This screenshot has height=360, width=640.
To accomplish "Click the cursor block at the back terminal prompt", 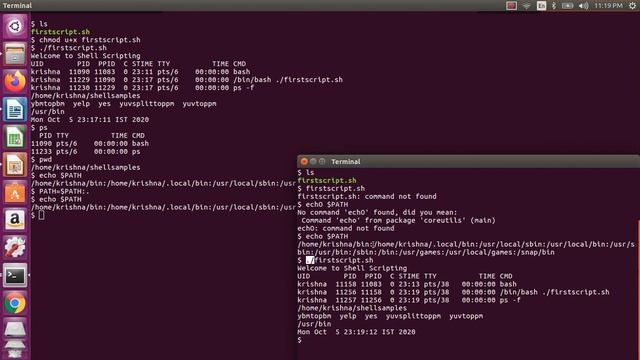I will tap(41, 215).
